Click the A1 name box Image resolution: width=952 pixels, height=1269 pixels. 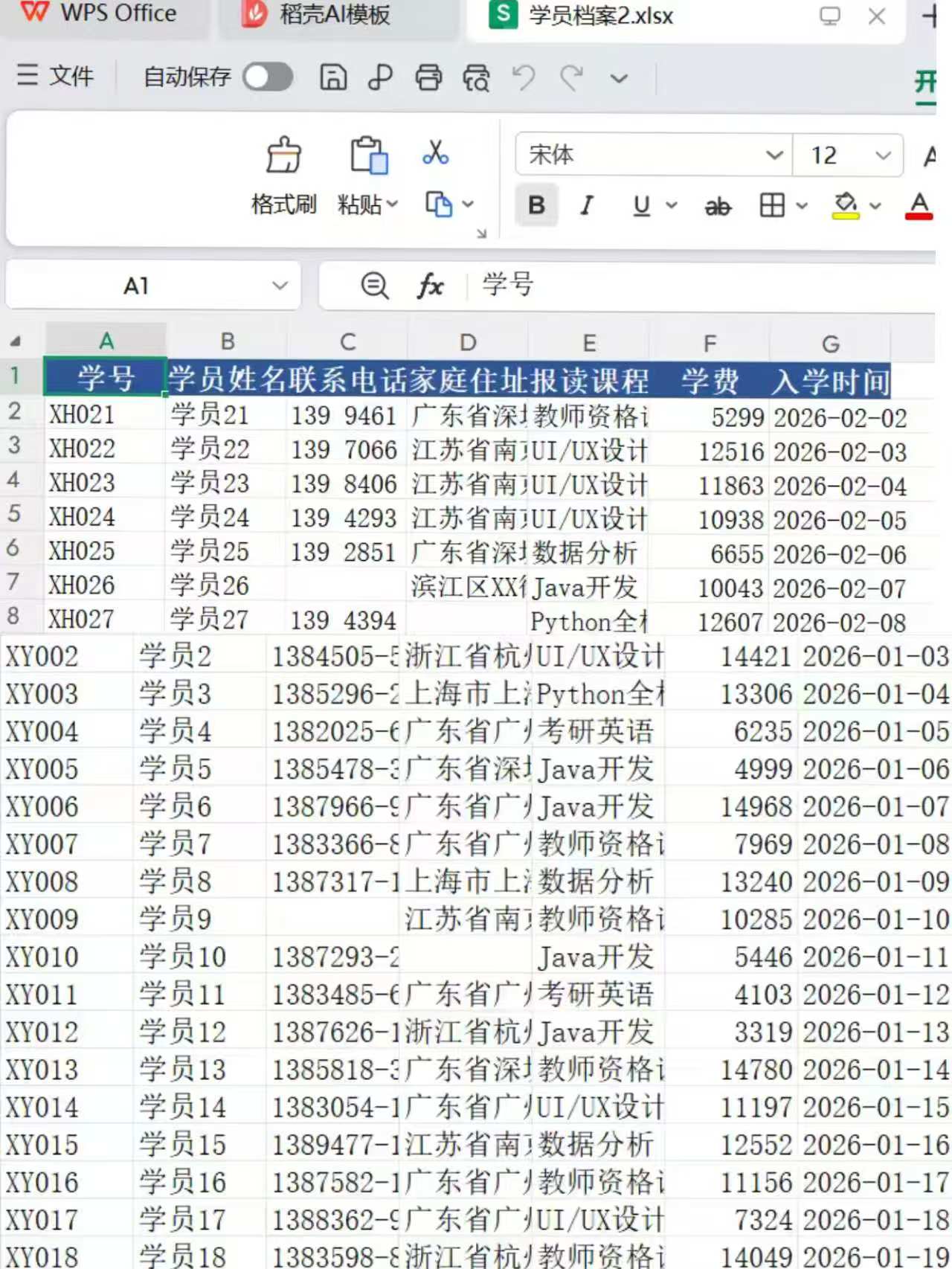pos(137,286)
